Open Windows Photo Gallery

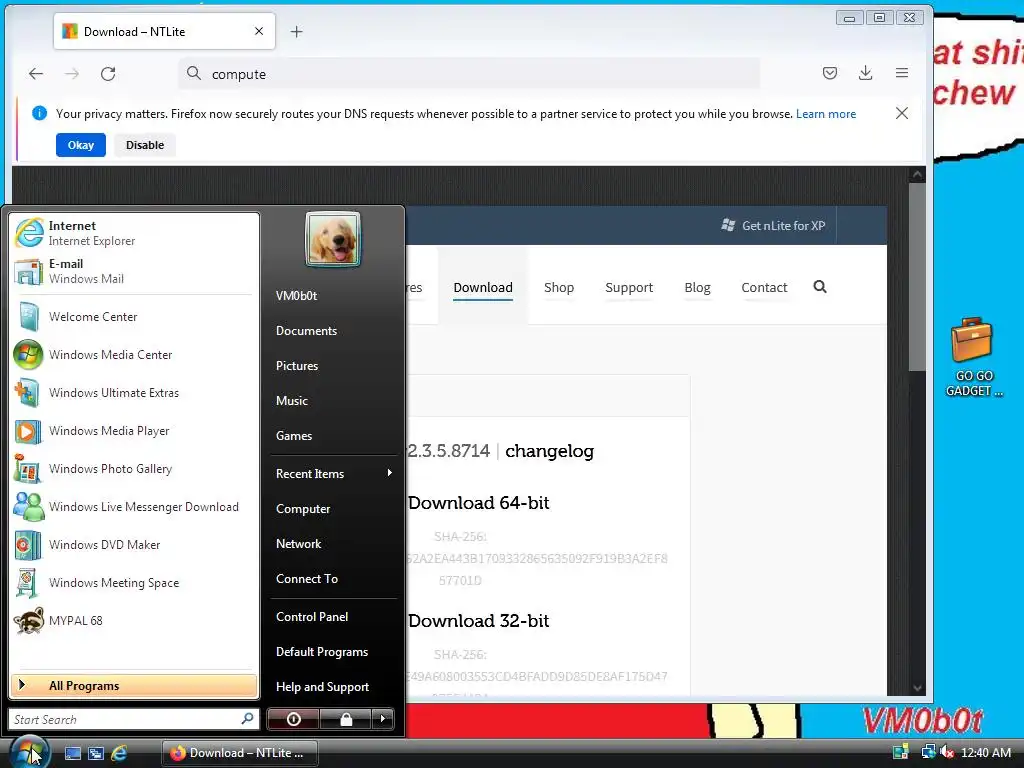(134, 468)
